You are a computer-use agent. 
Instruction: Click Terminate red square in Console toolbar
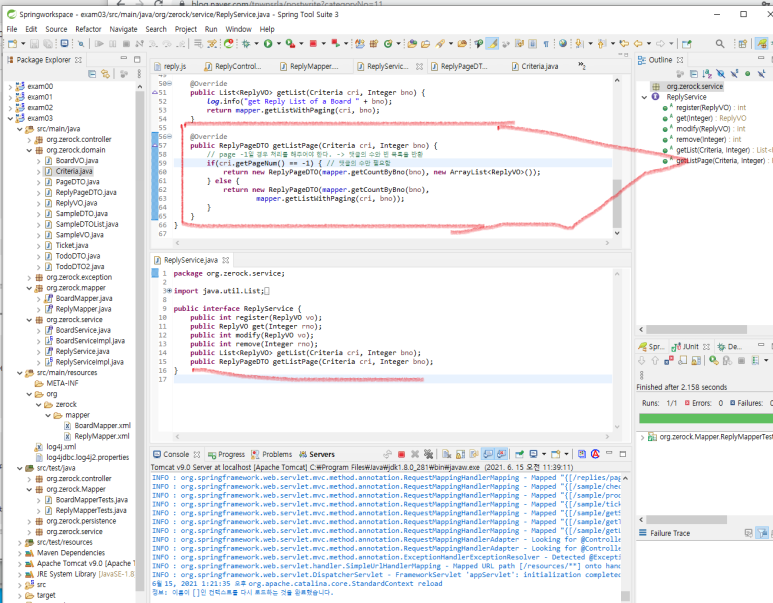[401, 454]
